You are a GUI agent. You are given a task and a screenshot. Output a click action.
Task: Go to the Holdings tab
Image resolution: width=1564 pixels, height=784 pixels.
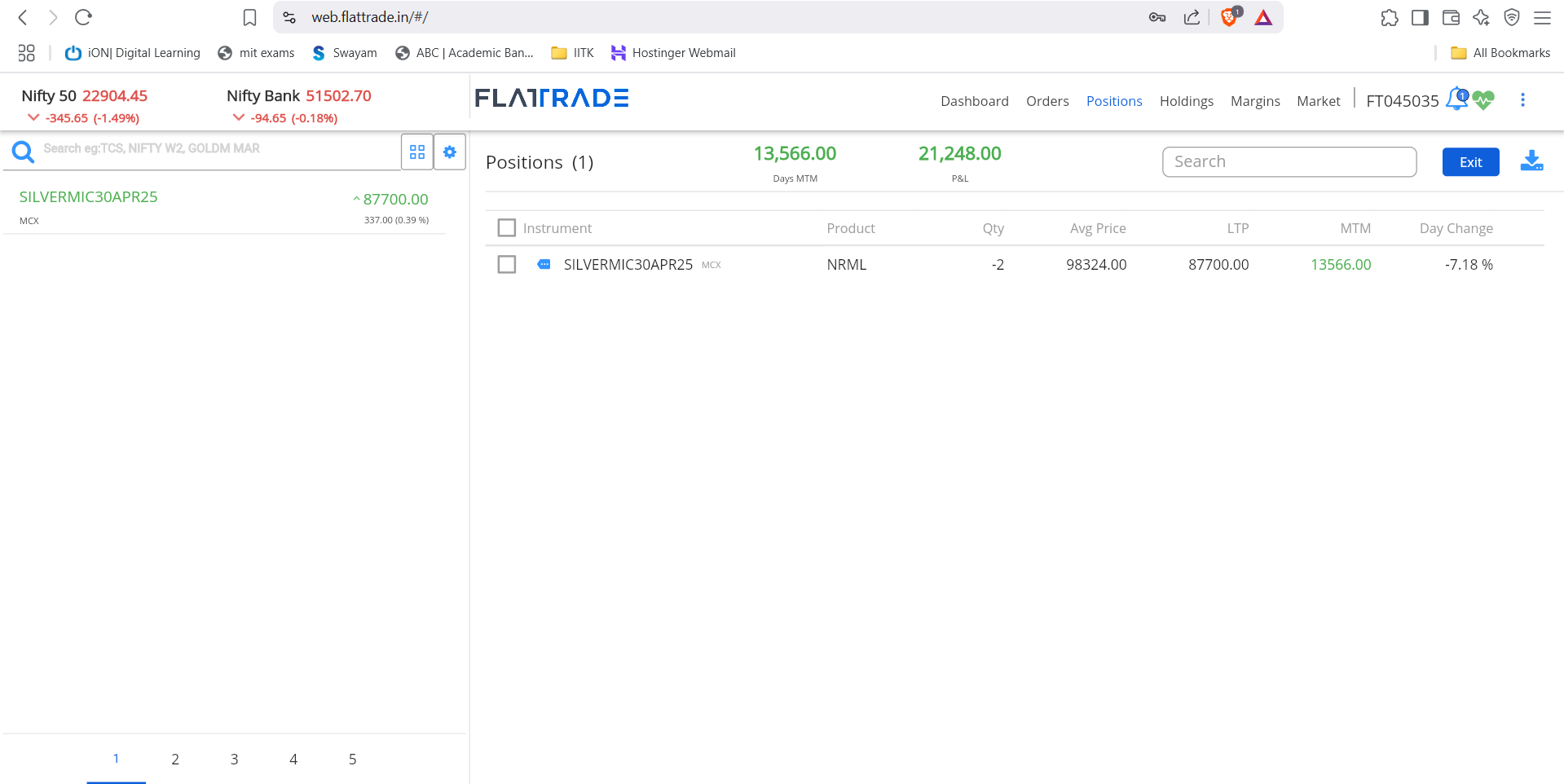1186,101
